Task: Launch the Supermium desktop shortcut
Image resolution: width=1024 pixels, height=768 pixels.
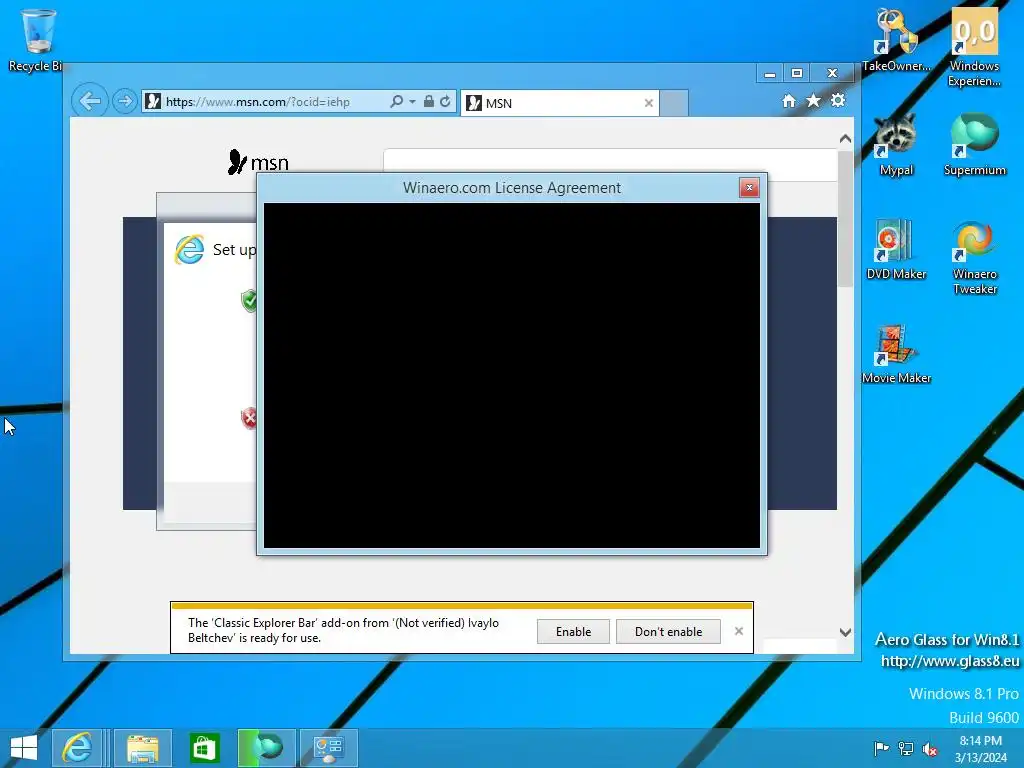Action: [x=974, y=145]
